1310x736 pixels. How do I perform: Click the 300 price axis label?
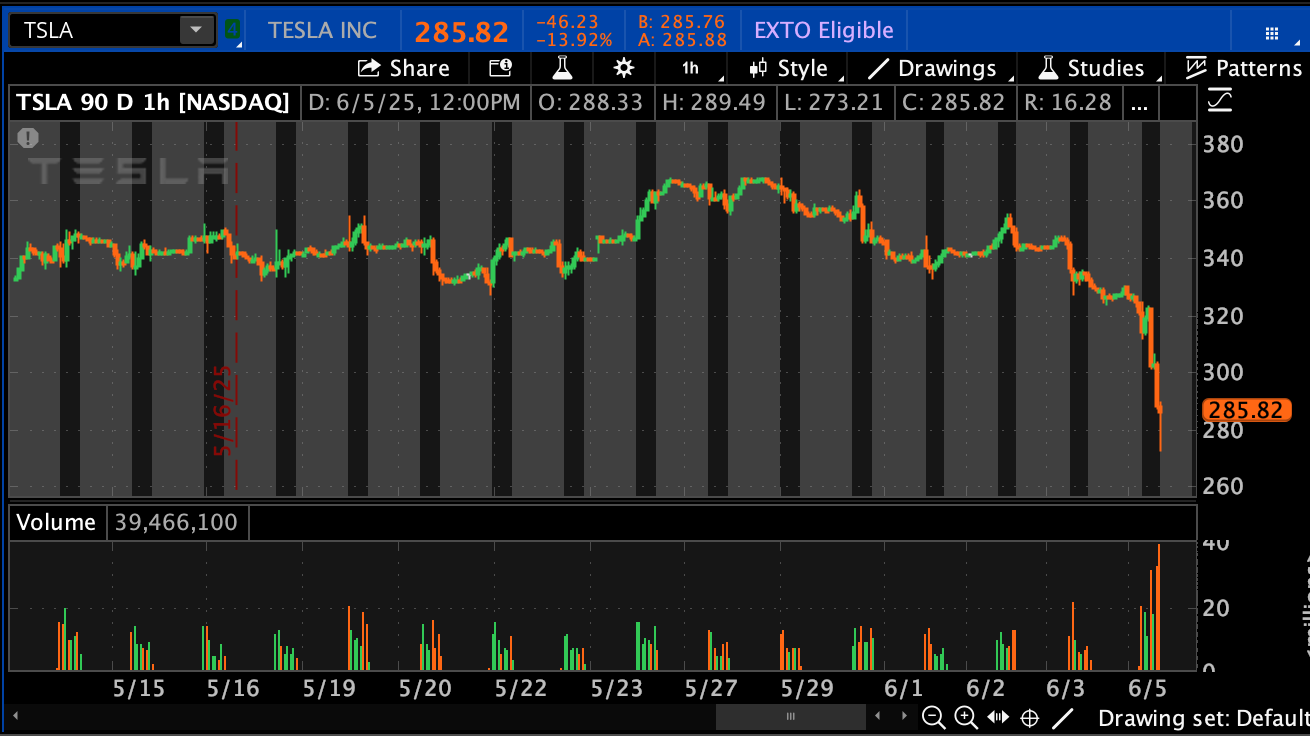click(1224, 373)
